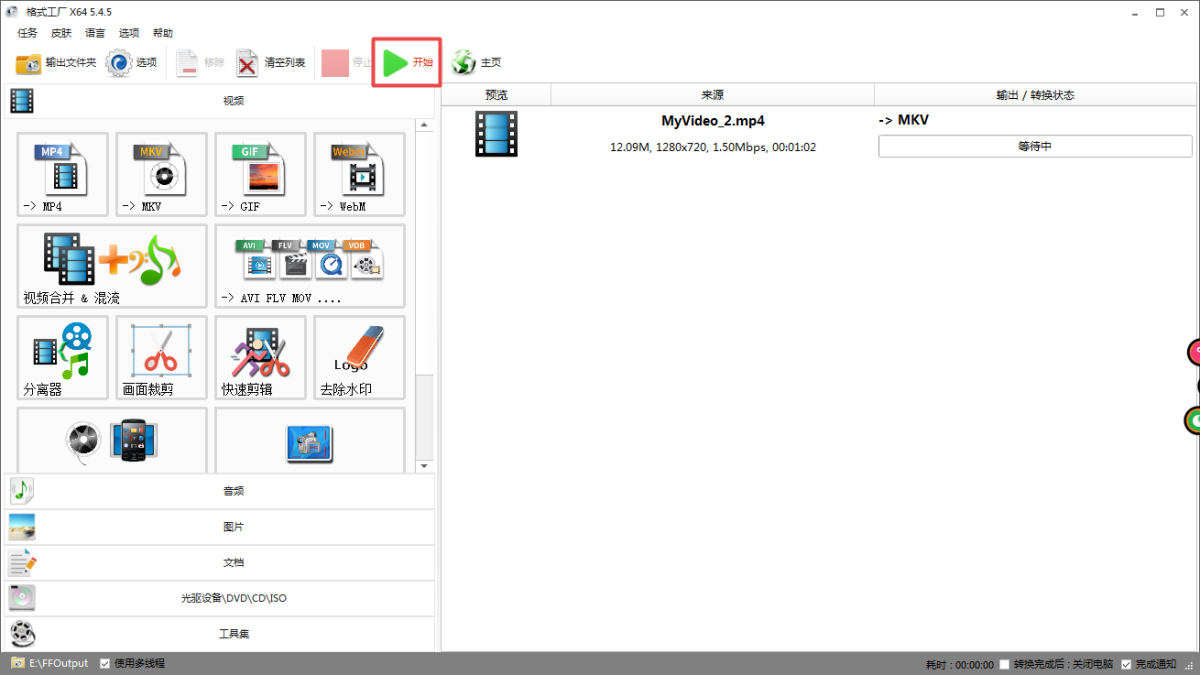This screenshot has height=675, width=1200.
Task: Expand the 文档 document category
Action: [220, 562]
